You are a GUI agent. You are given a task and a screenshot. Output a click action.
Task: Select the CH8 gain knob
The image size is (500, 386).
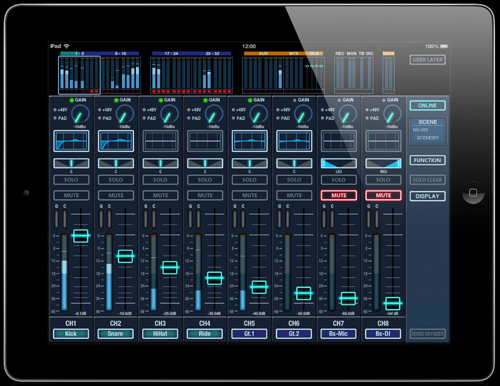click(392, 114)
